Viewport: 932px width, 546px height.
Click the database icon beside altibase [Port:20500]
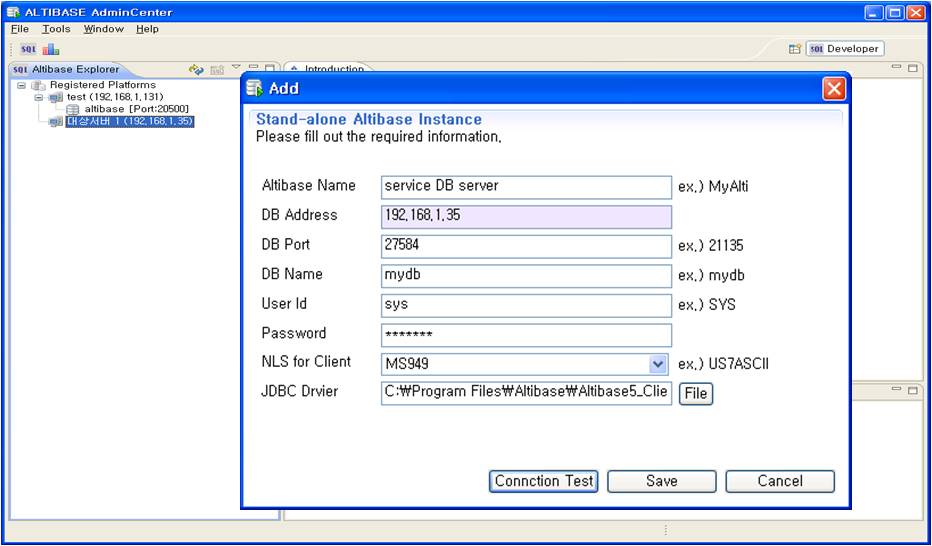(x=73, y=110)
